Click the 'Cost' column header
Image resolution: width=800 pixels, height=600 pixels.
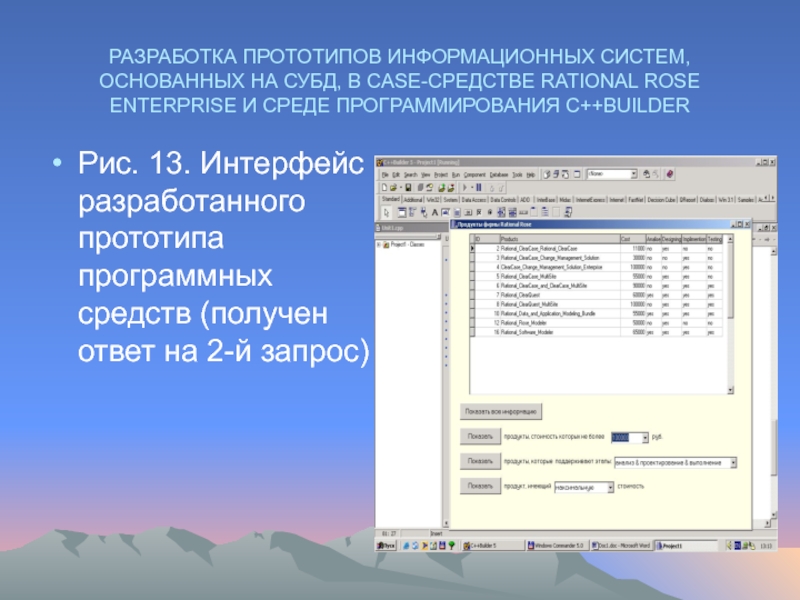(x=633, y=239)
